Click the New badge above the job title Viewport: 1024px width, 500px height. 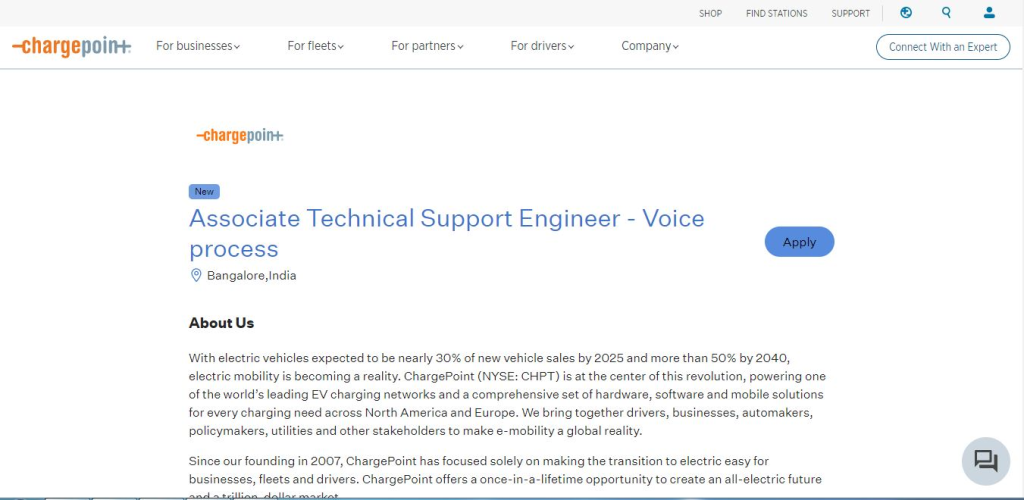[204, 192]
